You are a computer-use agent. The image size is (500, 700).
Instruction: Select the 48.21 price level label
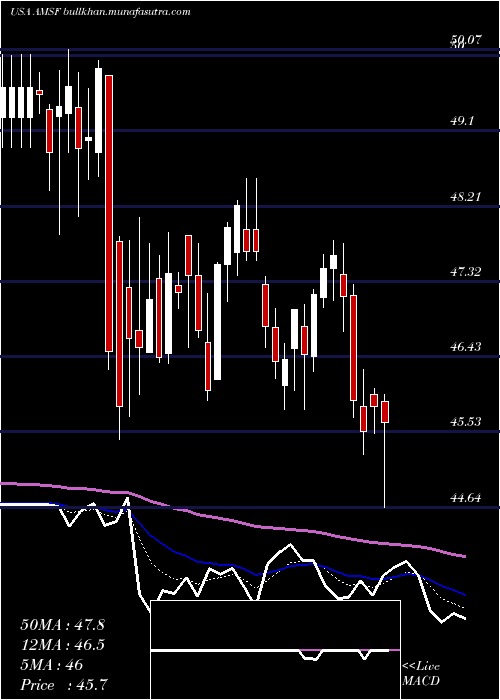465,196
